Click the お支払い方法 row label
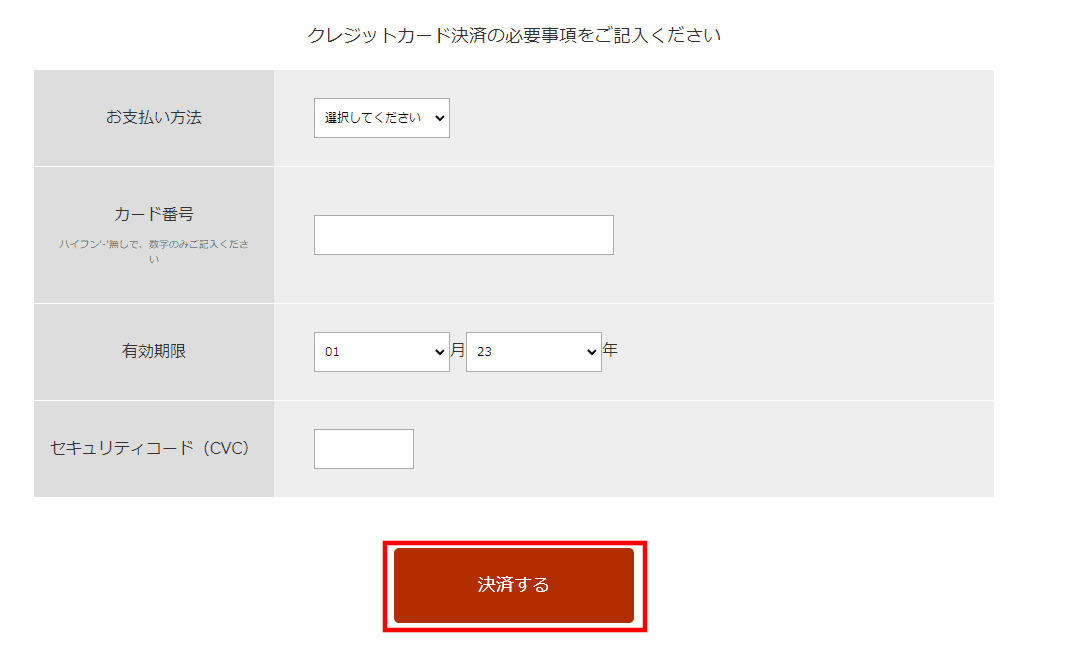Image resolution: width=1065 pixels, height=650 pixels. [154, 118]
